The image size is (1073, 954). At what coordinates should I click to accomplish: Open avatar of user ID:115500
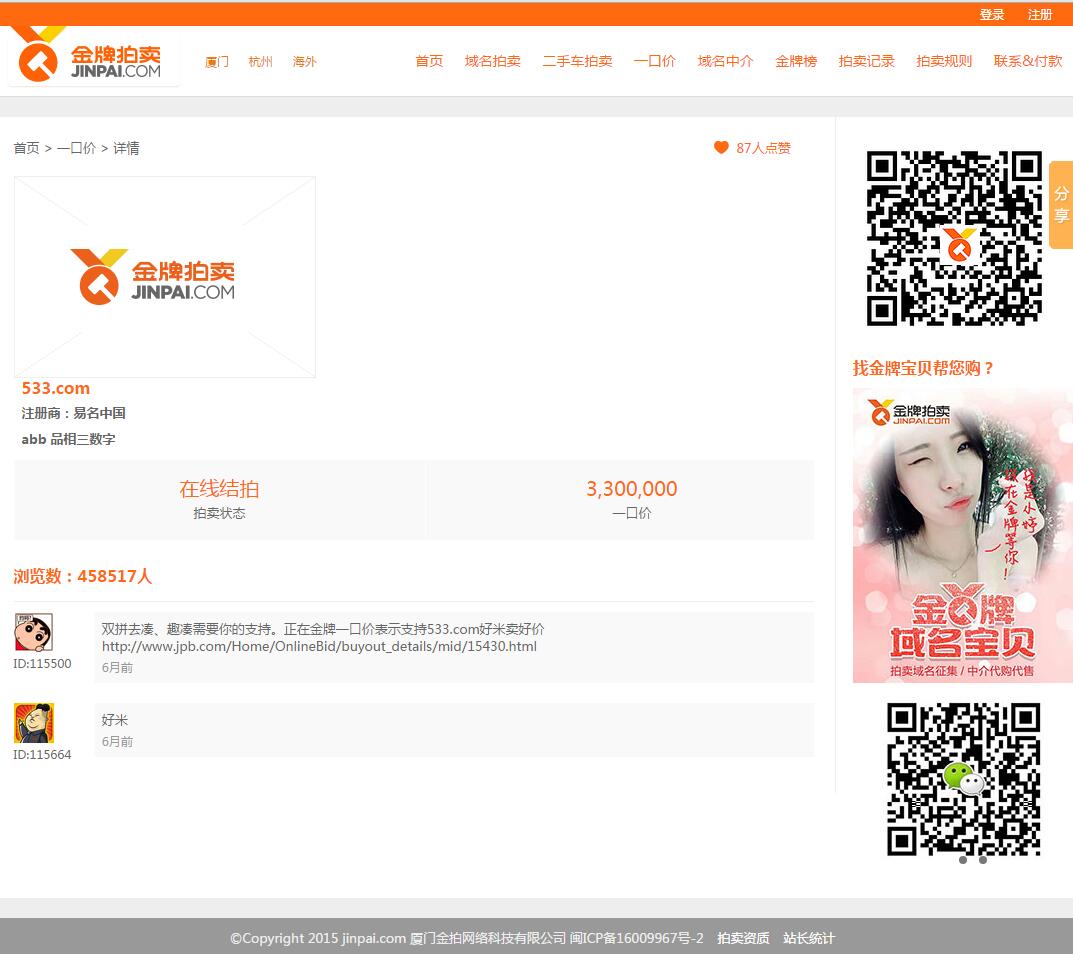(x=34, y=632)
